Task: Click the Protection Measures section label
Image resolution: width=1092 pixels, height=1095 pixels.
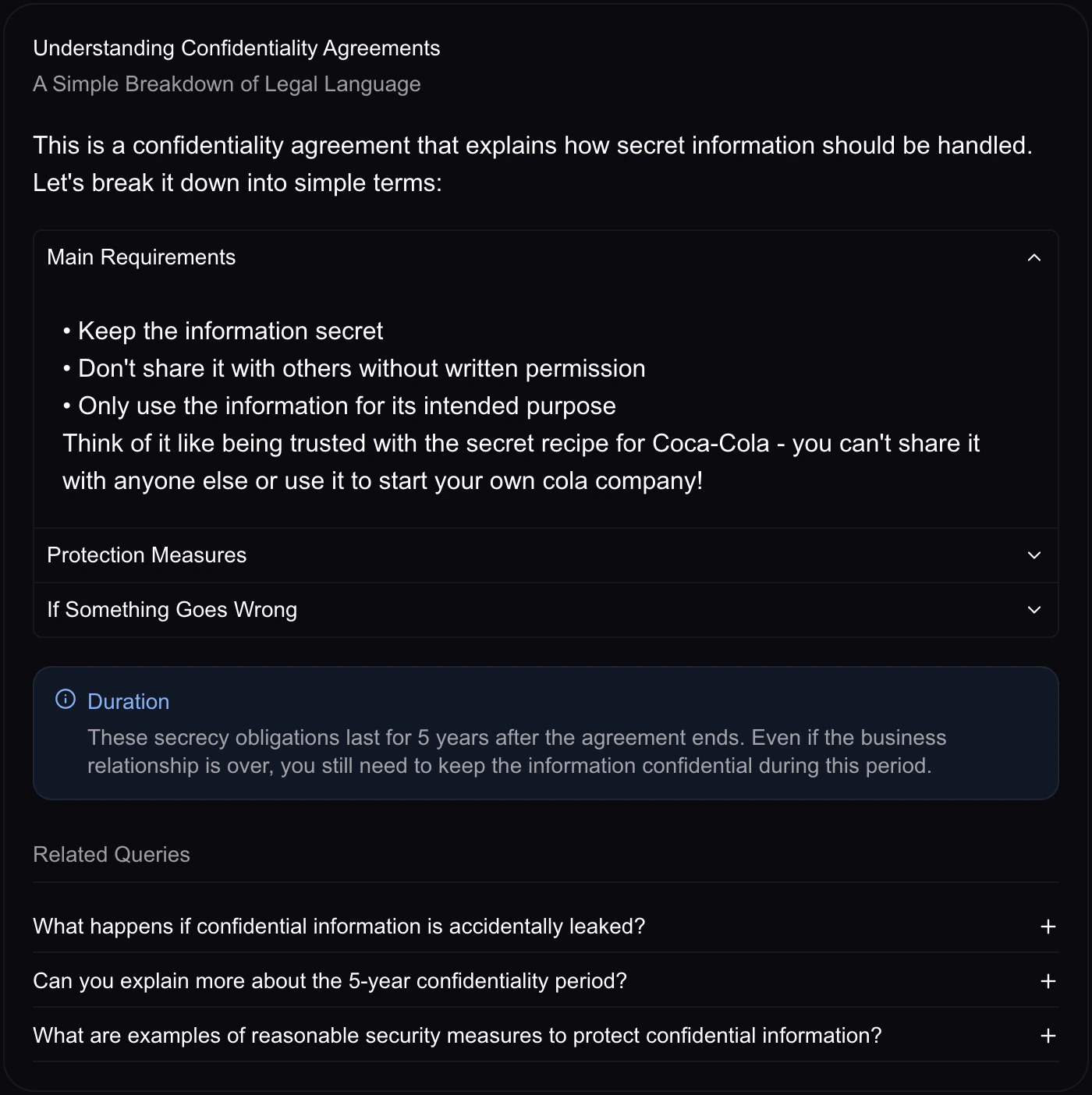Action: 147,555
